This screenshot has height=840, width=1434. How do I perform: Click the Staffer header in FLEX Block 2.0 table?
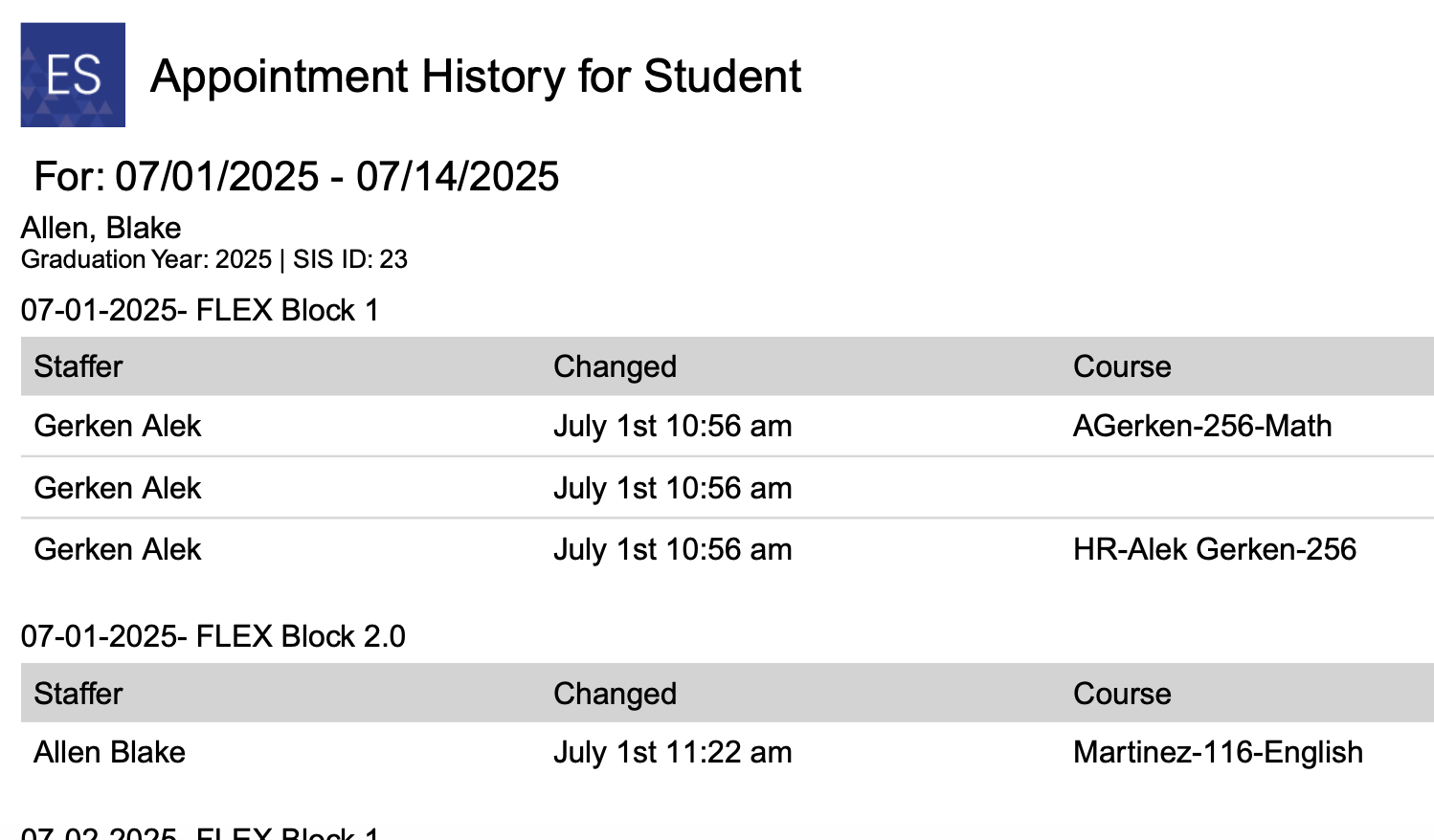coord(78,694)
